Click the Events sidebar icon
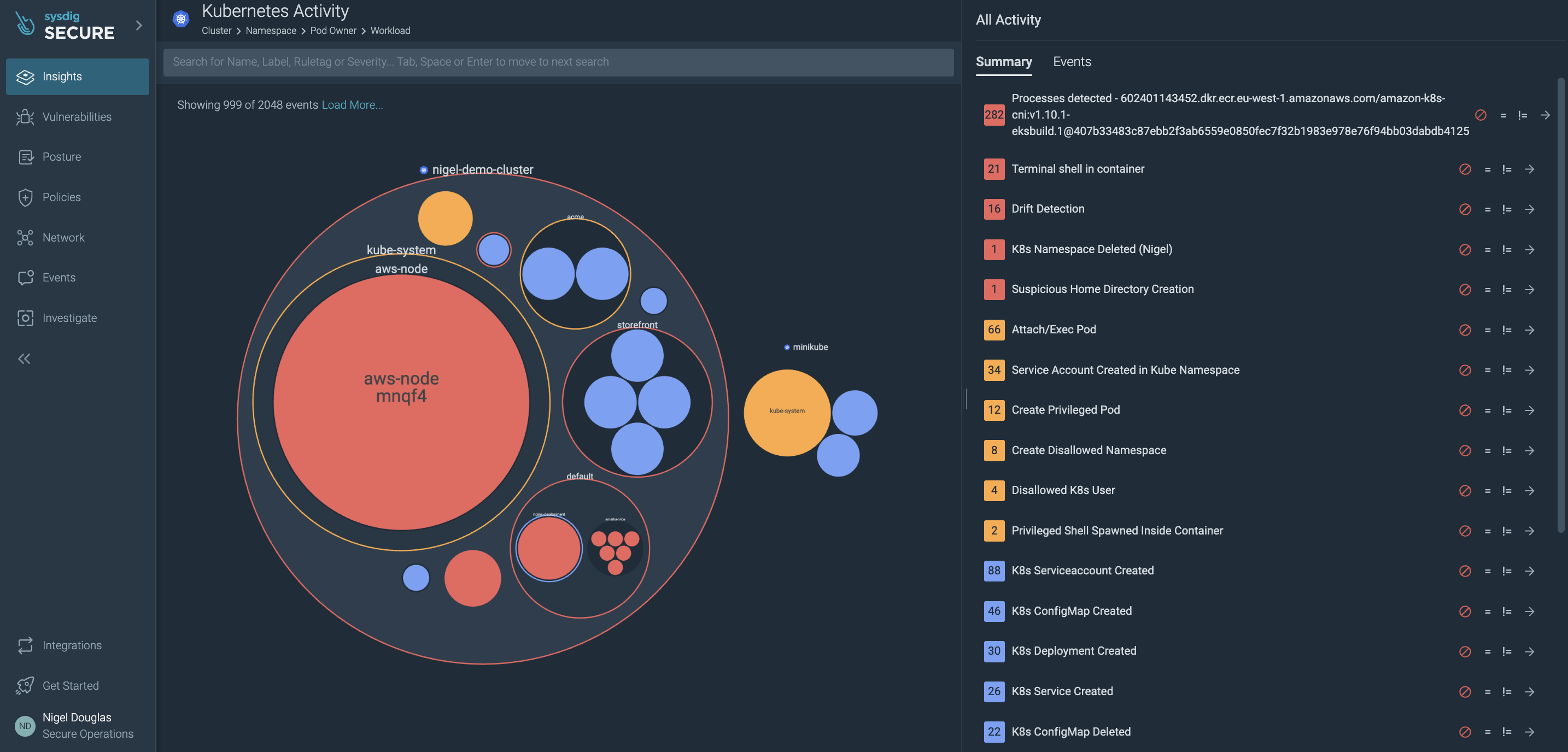The image size is (1568, 752). point(25,278)
